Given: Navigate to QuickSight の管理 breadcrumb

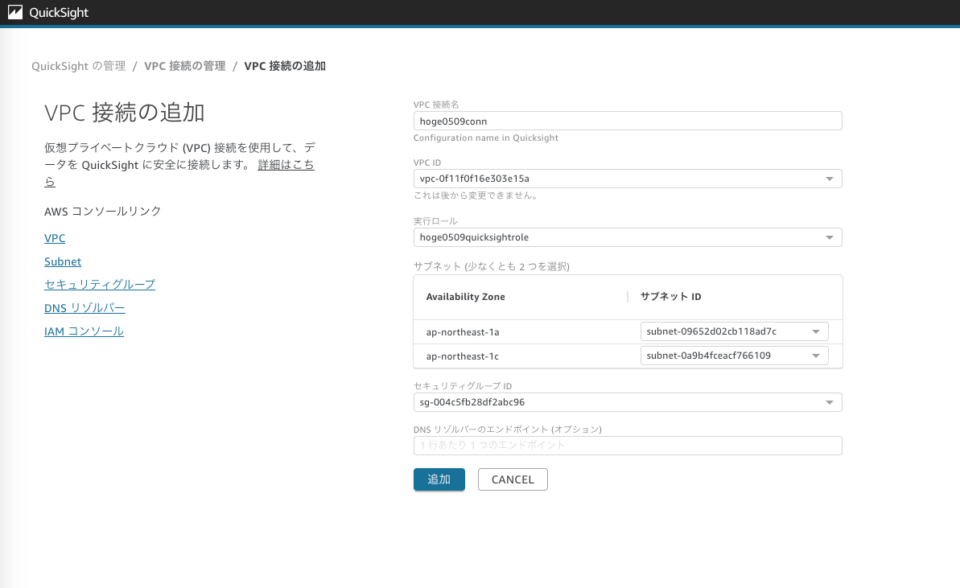Looking at the screenshot, I should [73, 65].
